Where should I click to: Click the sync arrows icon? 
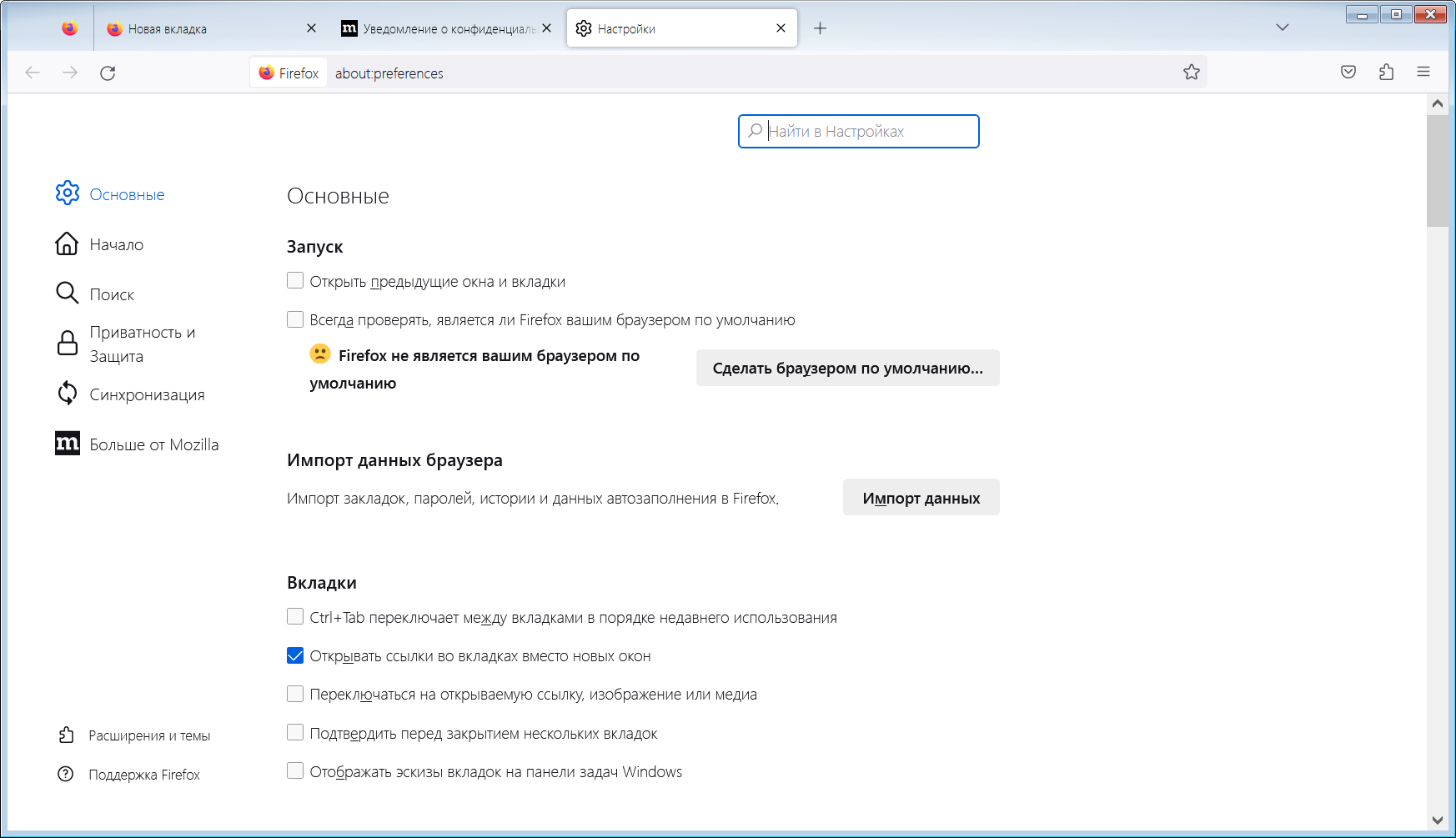pos(68,393)
